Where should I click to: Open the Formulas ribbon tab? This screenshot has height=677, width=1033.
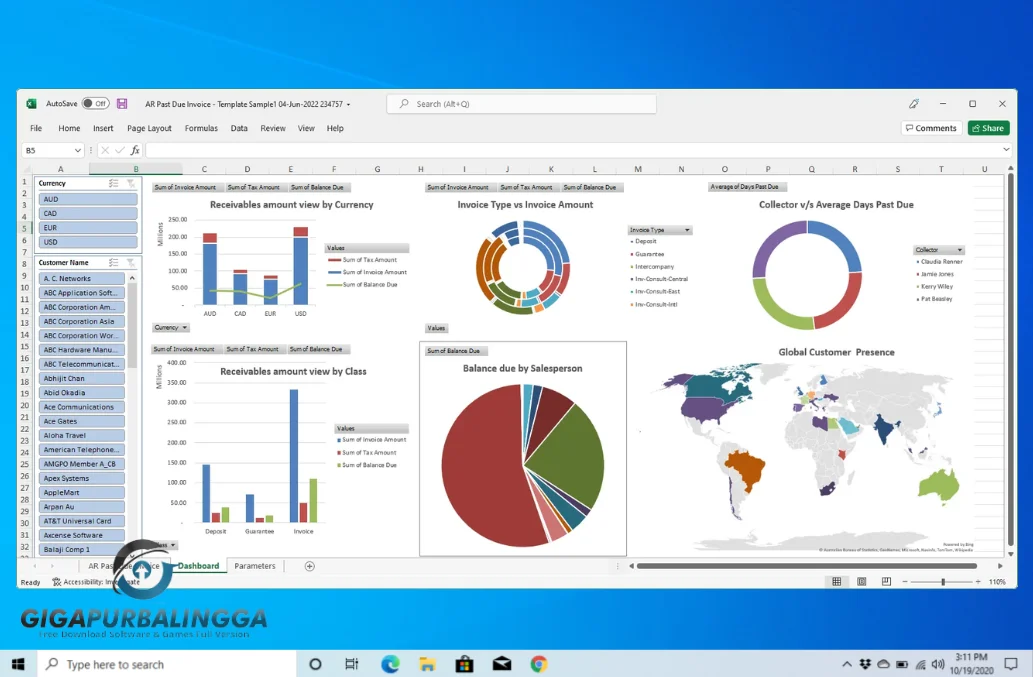[201, 128]
